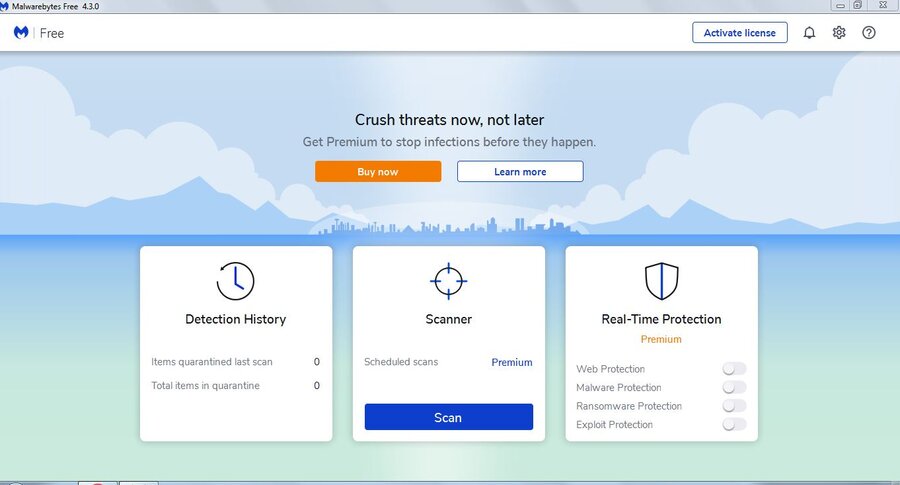The height and width of the screenshot is (485, 900).
Task: Click 'Scheduled scans' label
Action: click(401, 362)
